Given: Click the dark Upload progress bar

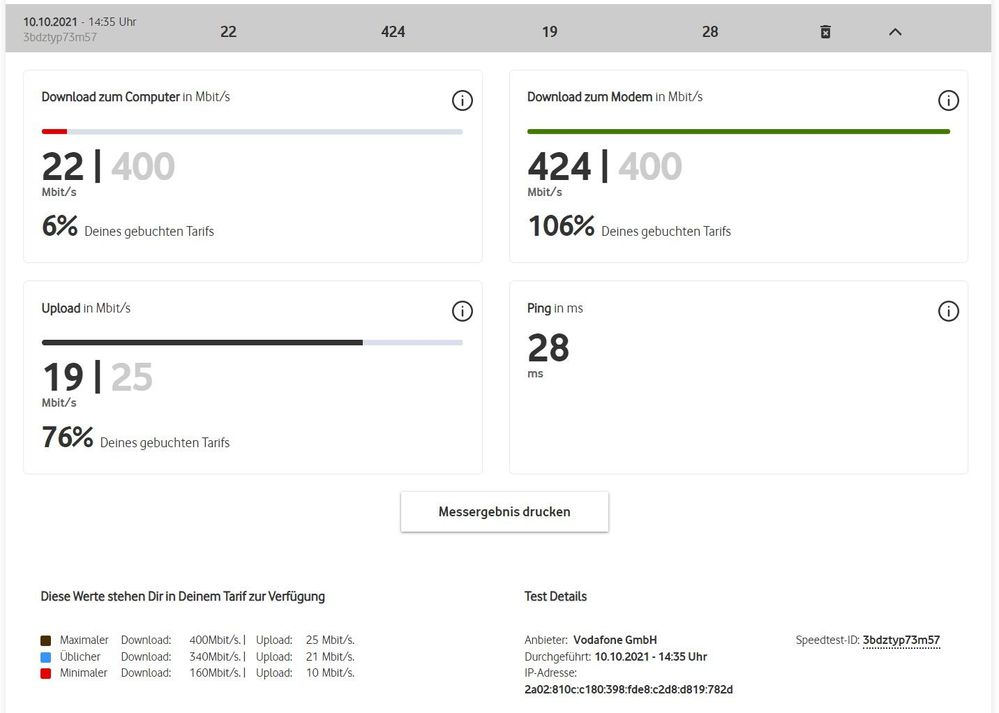Looking at the screenshot, I should 200,342.
